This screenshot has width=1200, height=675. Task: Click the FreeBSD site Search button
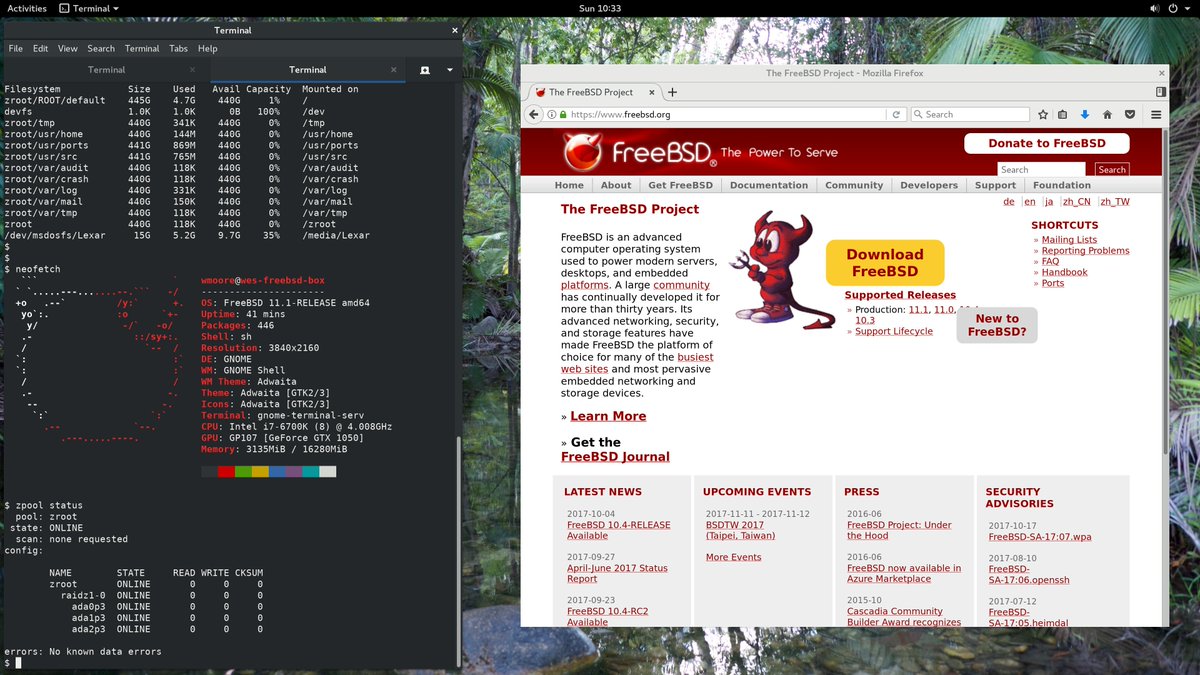point(1112,170)
